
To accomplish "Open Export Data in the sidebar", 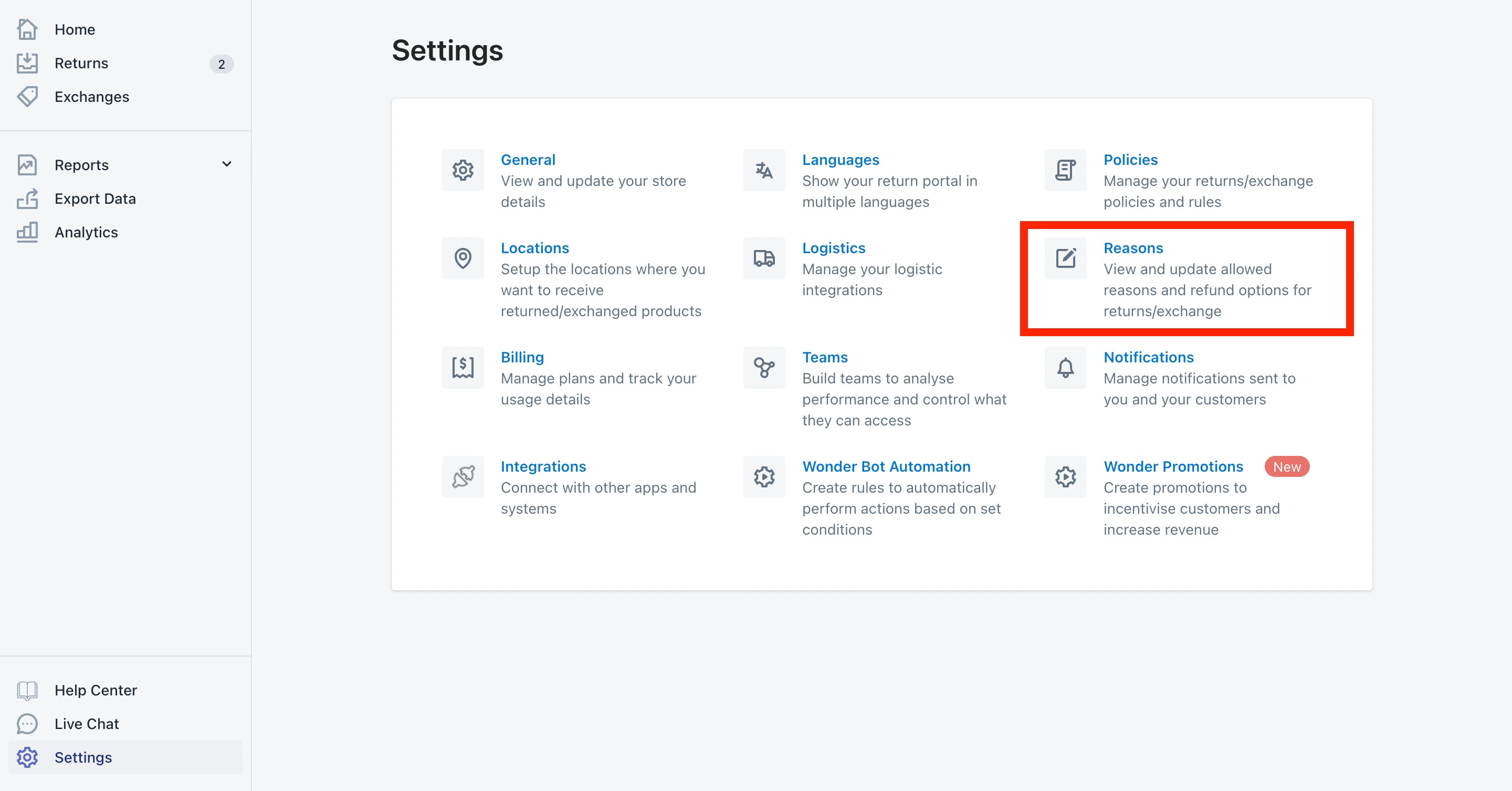I will [95, 199].
